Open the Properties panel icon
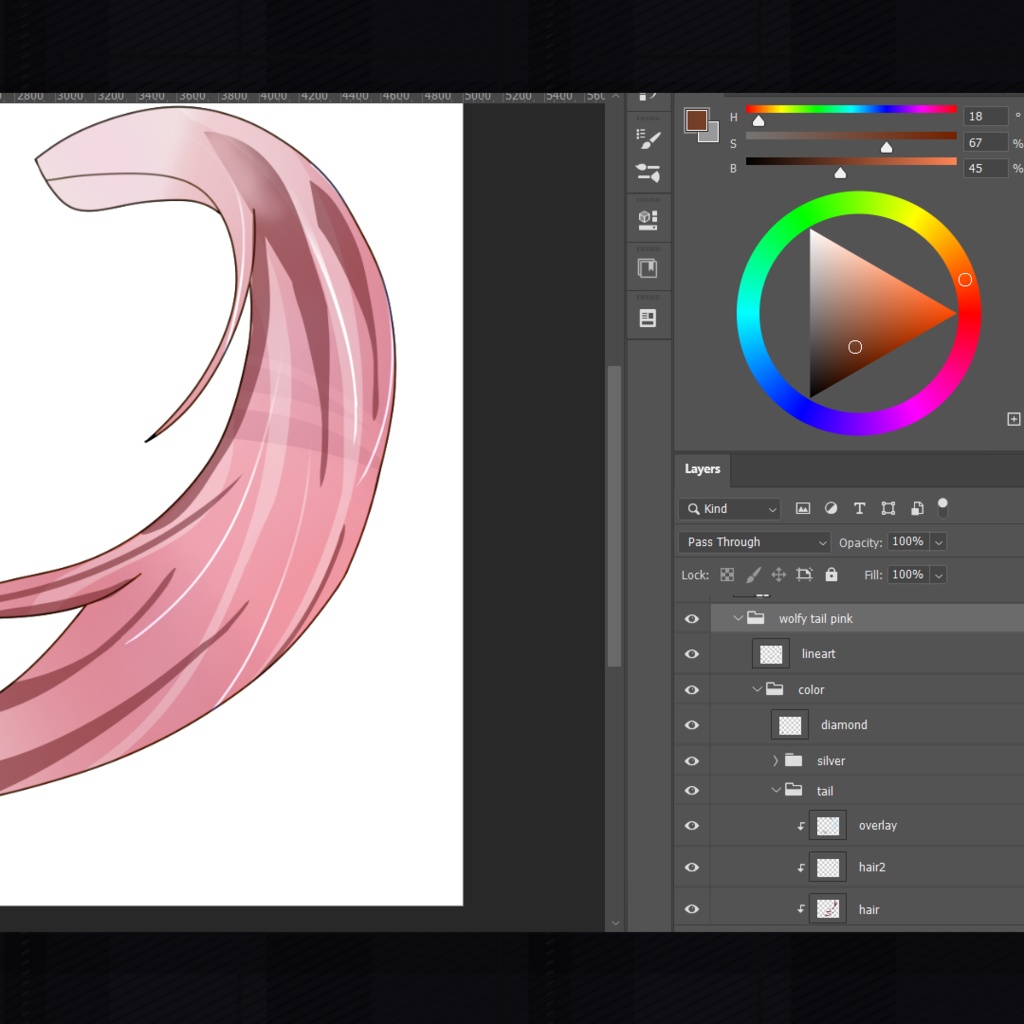This screenshot has width=1024, height=1024. [648, 318]
